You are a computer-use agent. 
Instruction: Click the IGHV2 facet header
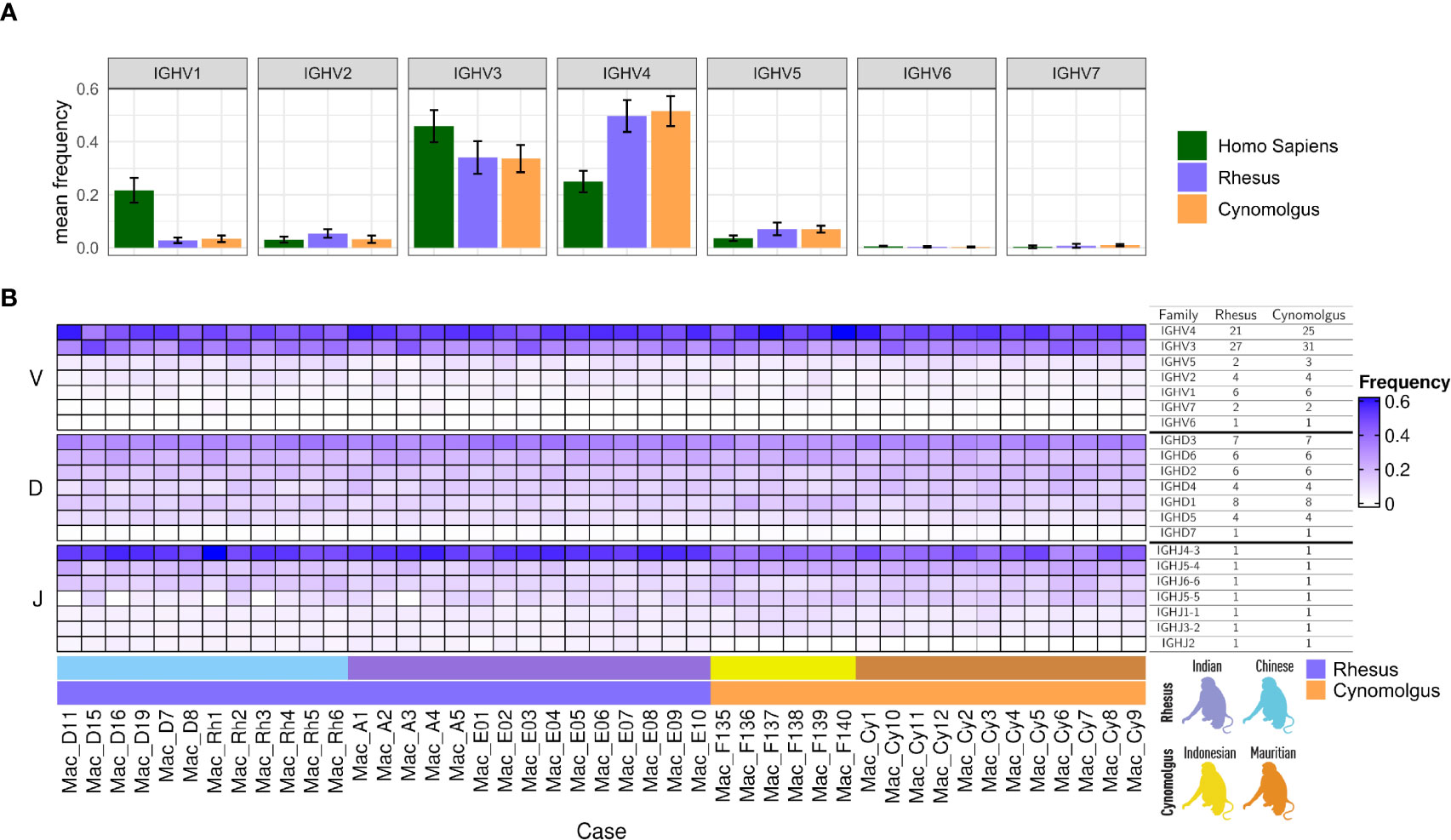click(328, 73)
